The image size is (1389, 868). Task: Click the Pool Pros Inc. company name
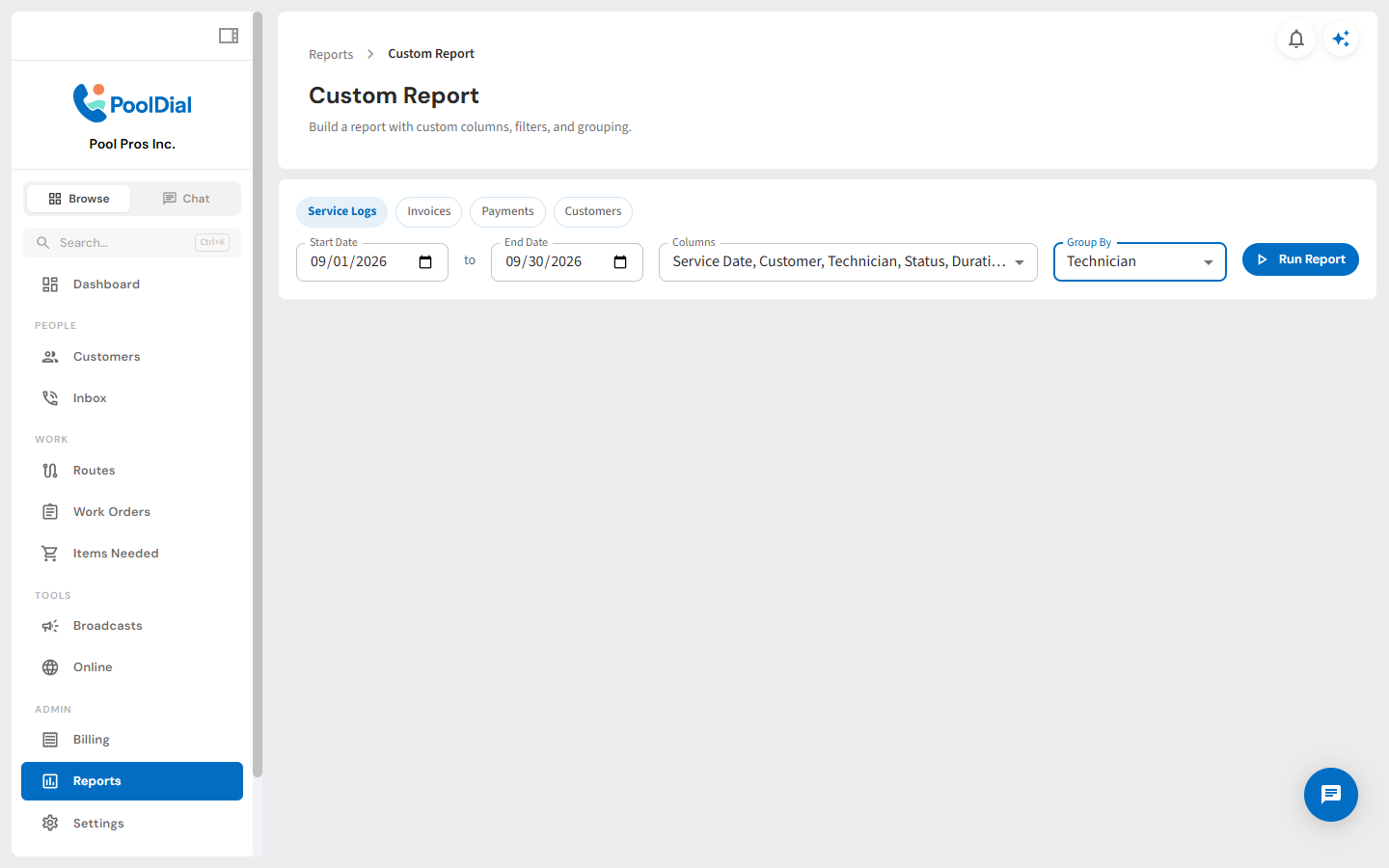pyautogui.click(x=132, y=144)
